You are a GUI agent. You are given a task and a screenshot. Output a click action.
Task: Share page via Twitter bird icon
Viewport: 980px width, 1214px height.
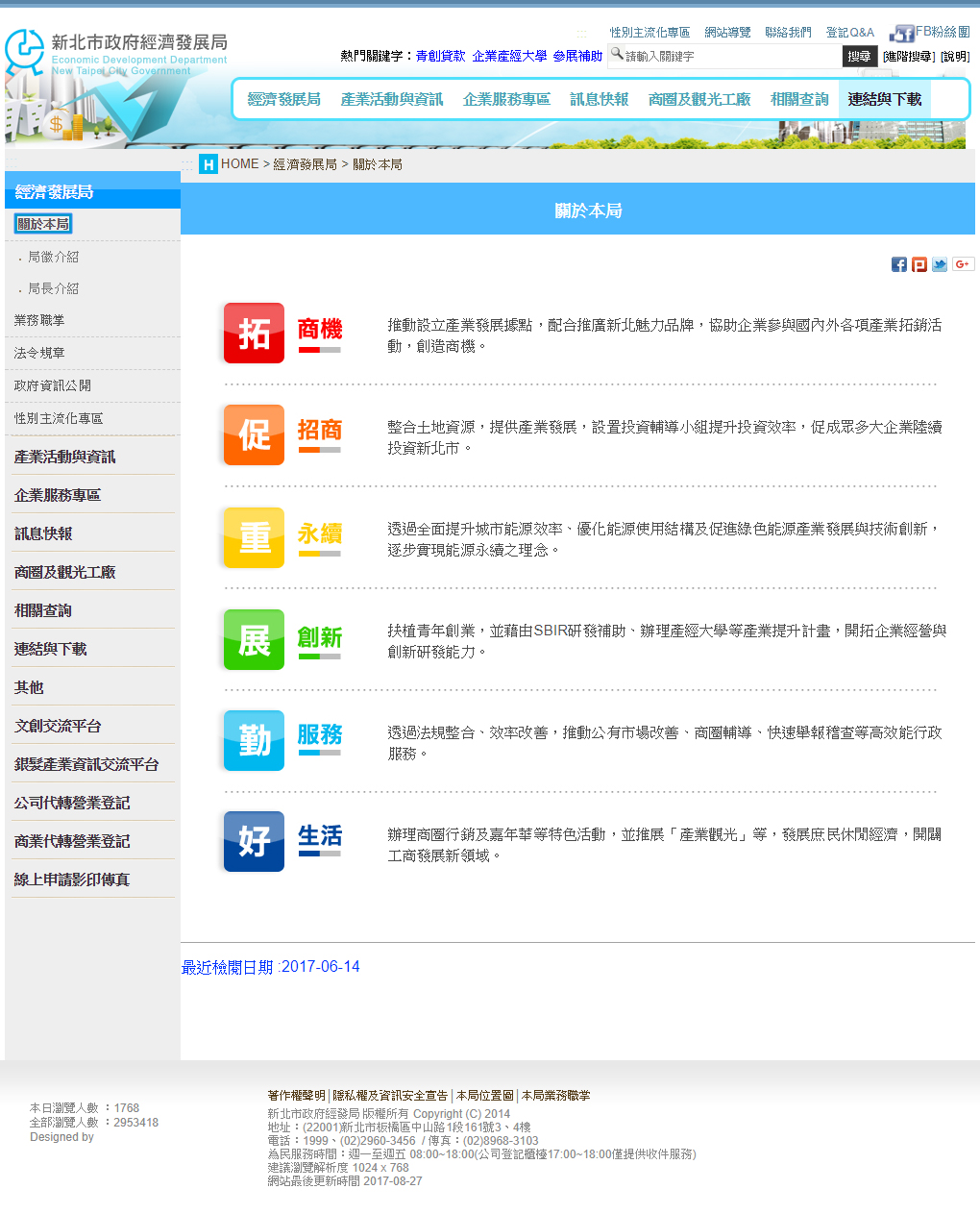point(940,264)
